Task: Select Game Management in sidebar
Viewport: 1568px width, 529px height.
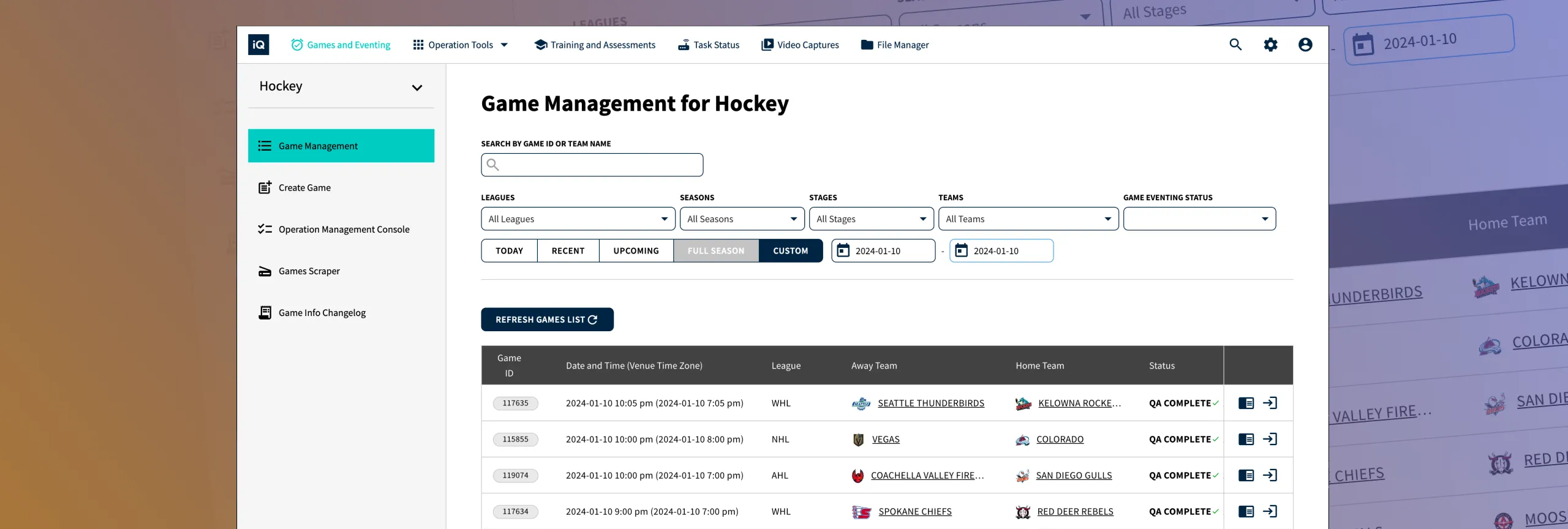Action: click(x=341, y=146)
